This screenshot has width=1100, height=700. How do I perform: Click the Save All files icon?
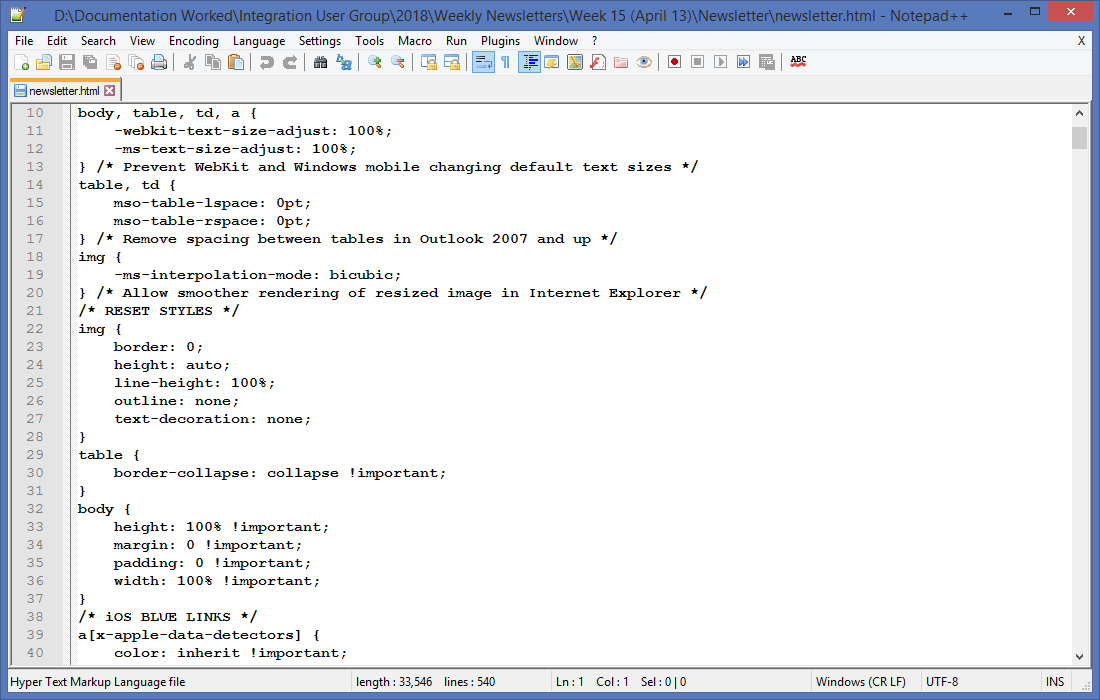[x=87, y=61]
